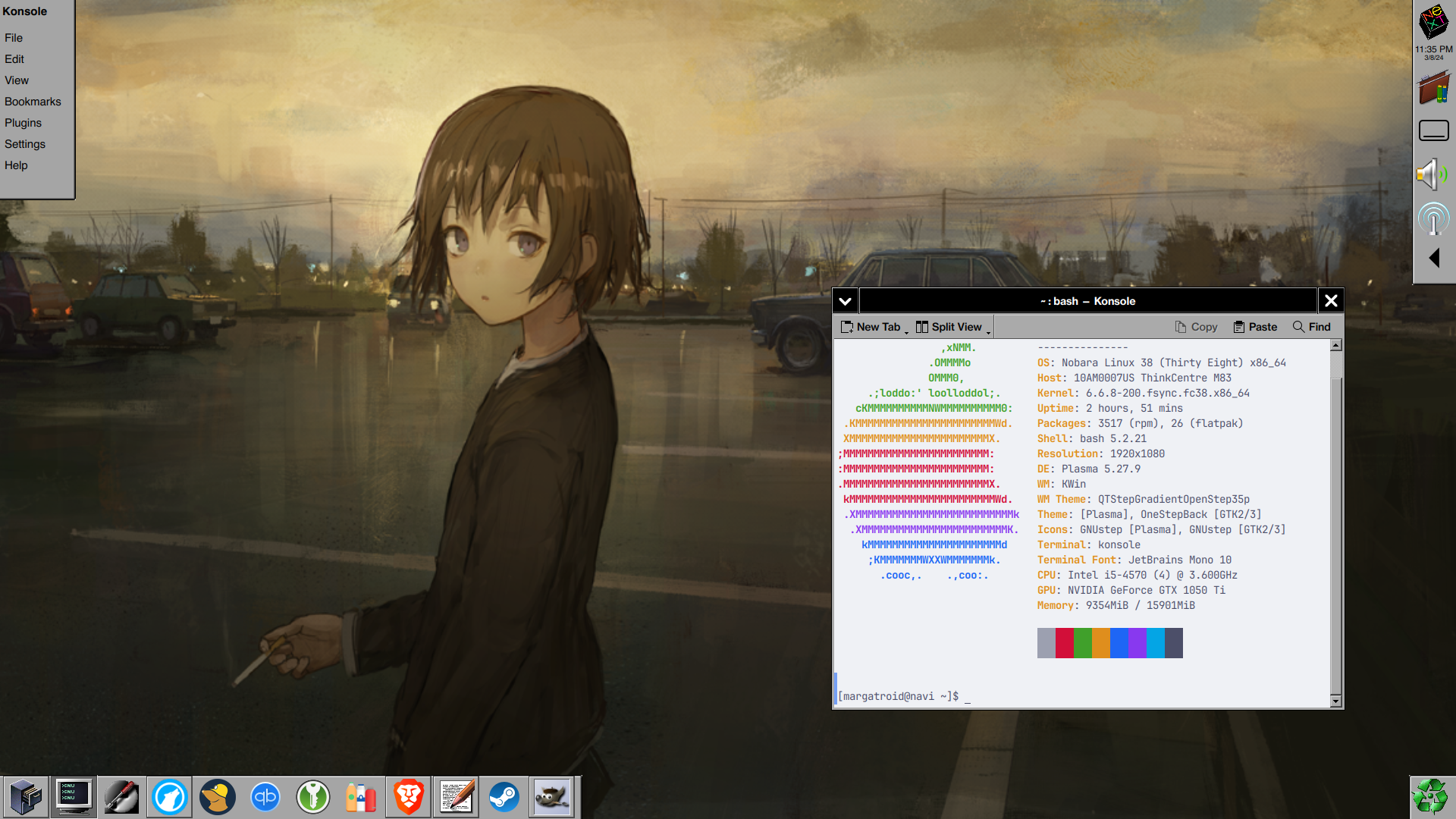
Task: Open the Settings menu of Konsole
Action: click(x=25, y=144)
